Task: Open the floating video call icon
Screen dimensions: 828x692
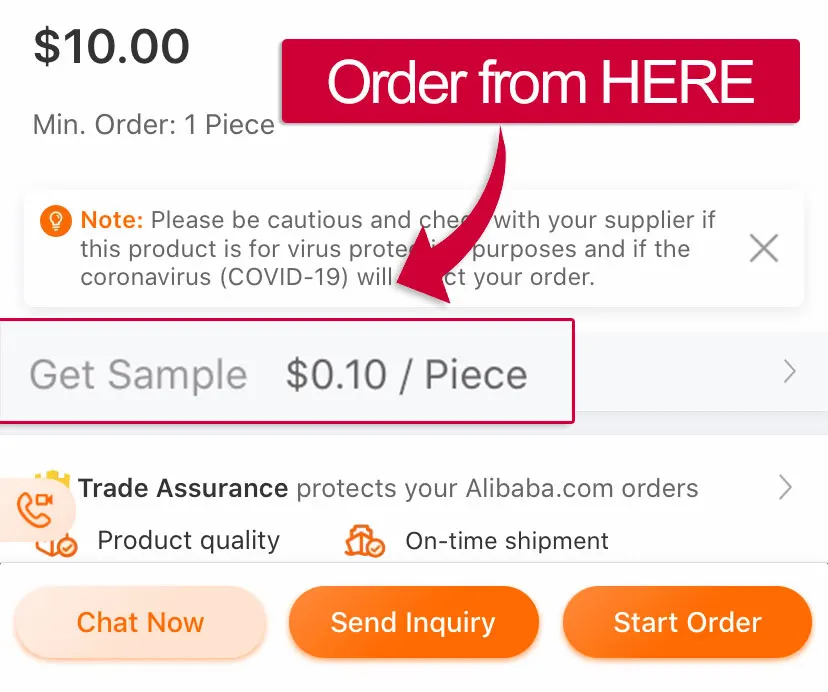Action: [x=35, y=510]
